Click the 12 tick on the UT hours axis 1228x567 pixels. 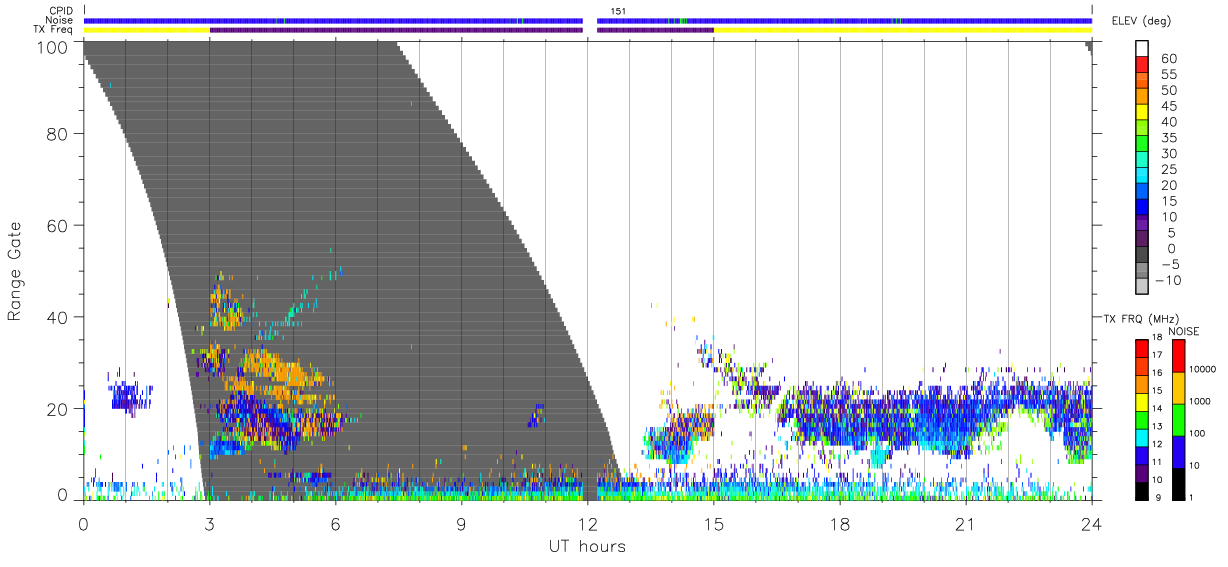coord(587,522)
